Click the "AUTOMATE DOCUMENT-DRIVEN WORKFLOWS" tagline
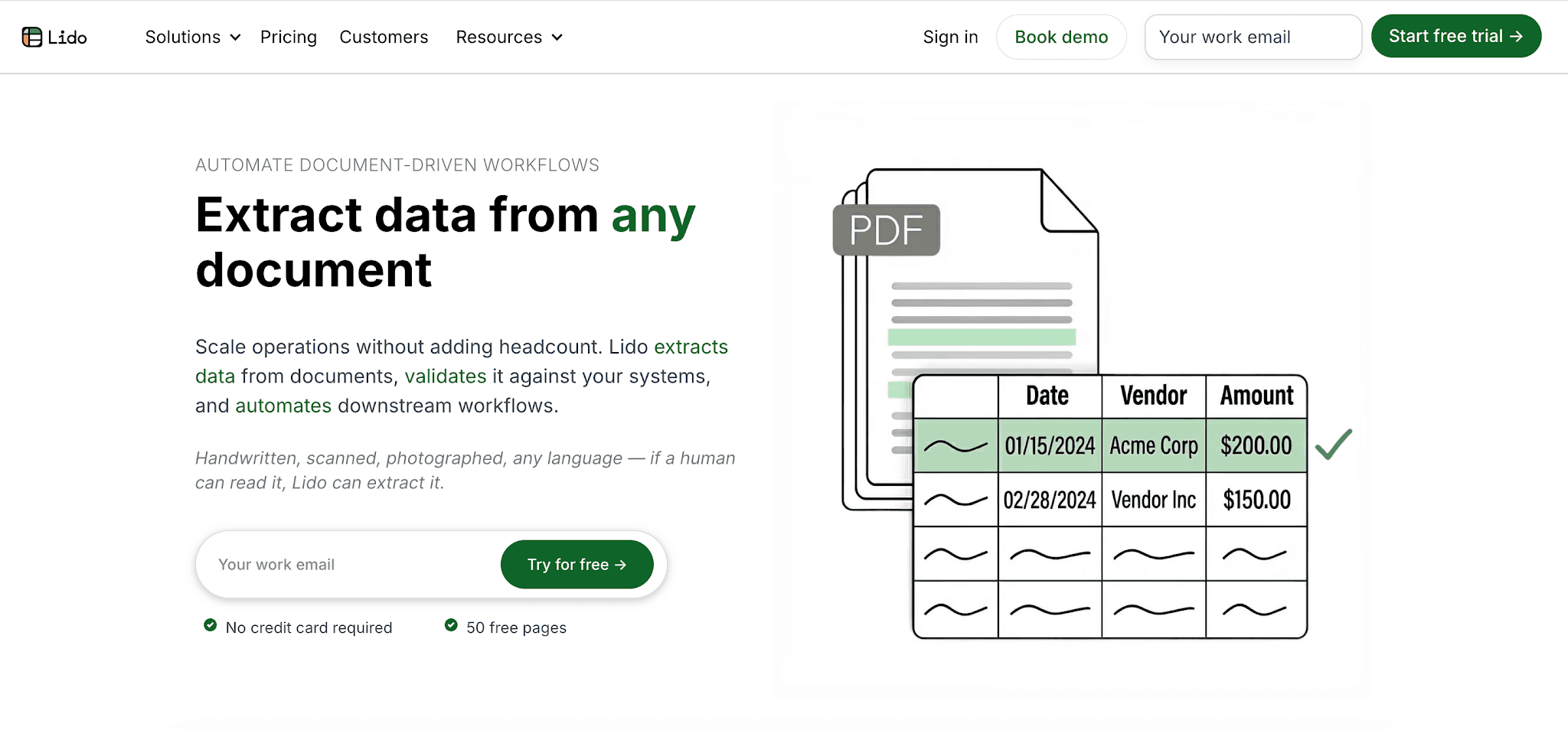This screenshot has width=1568, height=730. coord(397,165)
